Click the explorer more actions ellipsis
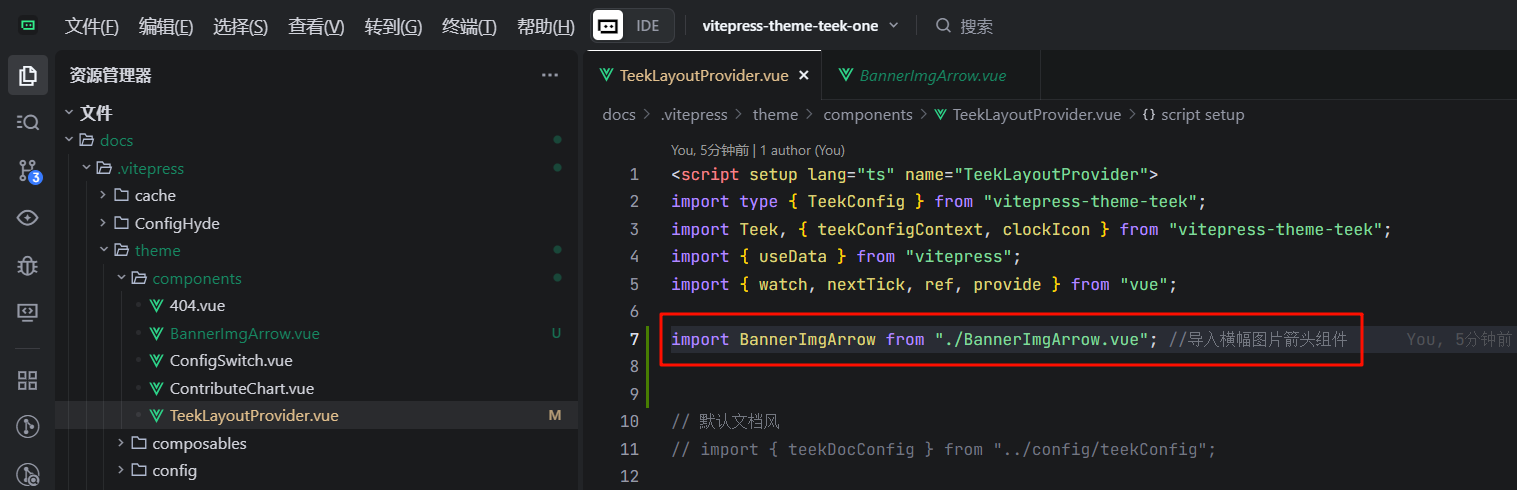1517x490 pixels. 549,75
